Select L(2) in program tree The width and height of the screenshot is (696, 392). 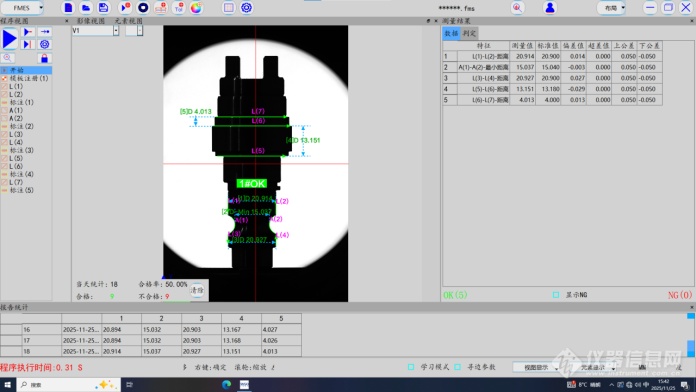tap(16, 94)
